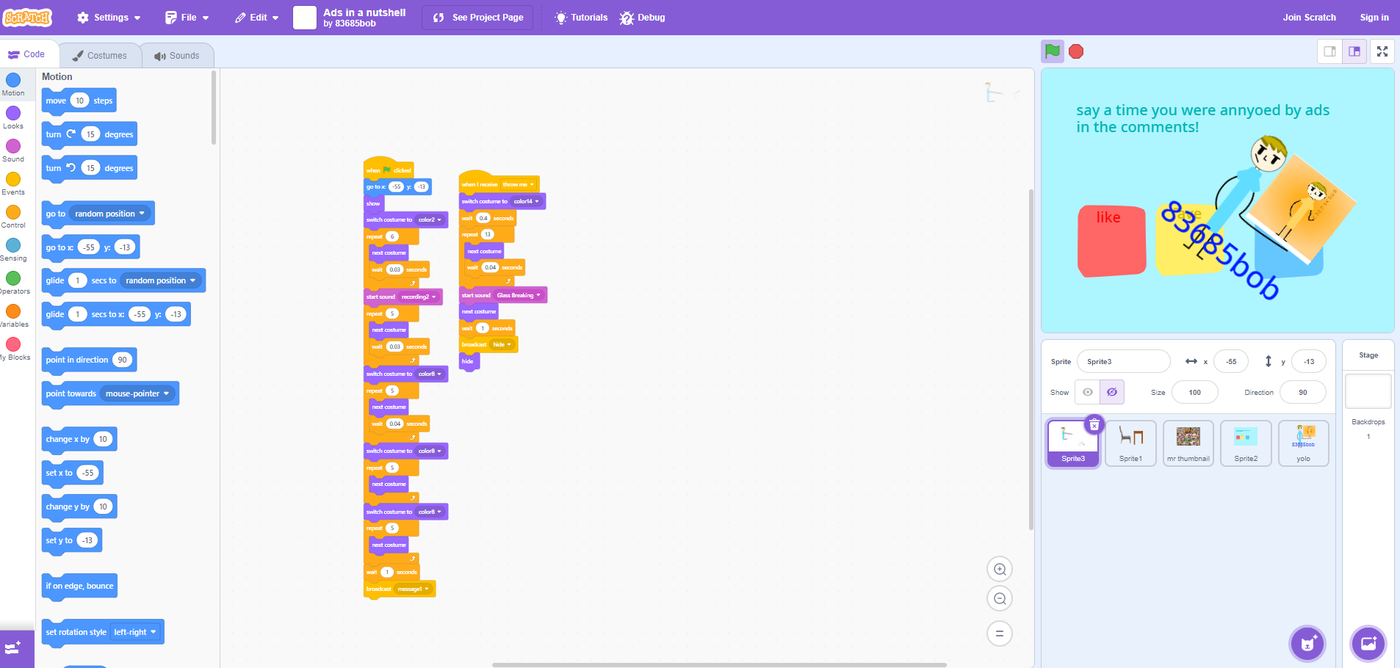Viewport: 1400px width, 668px height.
Task: Switch to small stage layout
Action: click(x=1330, y=51)
